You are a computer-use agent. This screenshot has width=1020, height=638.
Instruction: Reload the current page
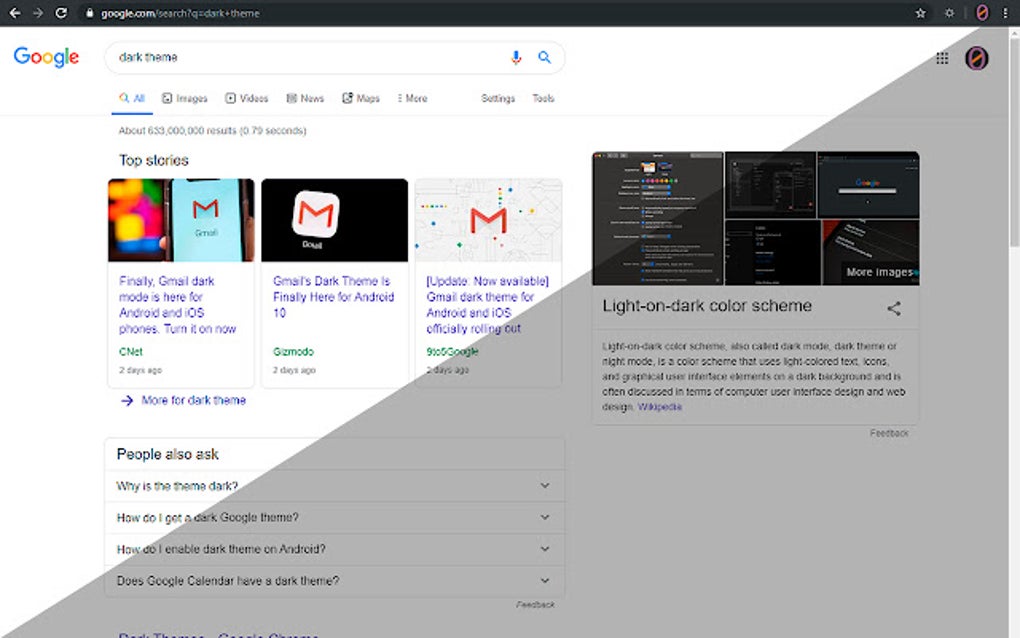[x=62, y=13]
